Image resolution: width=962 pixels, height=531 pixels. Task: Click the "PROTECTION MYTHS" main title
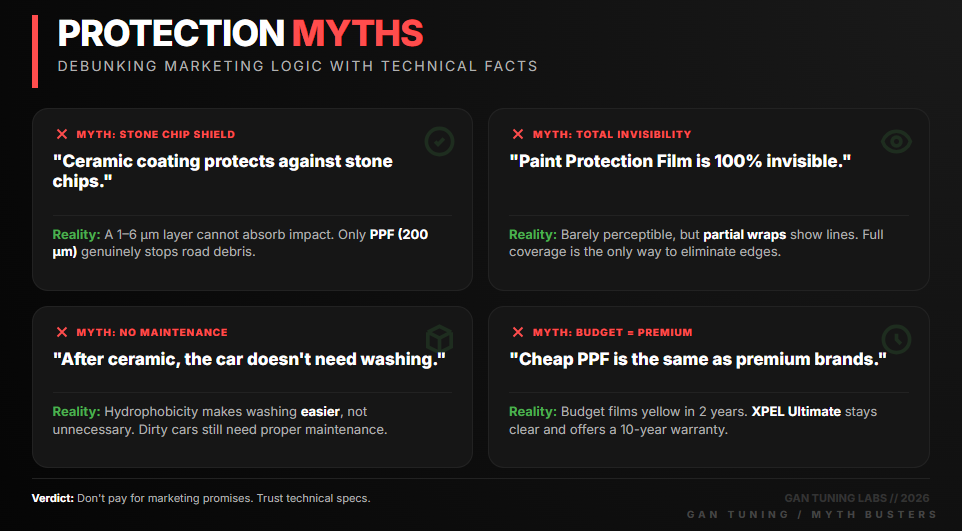point(240,33)
